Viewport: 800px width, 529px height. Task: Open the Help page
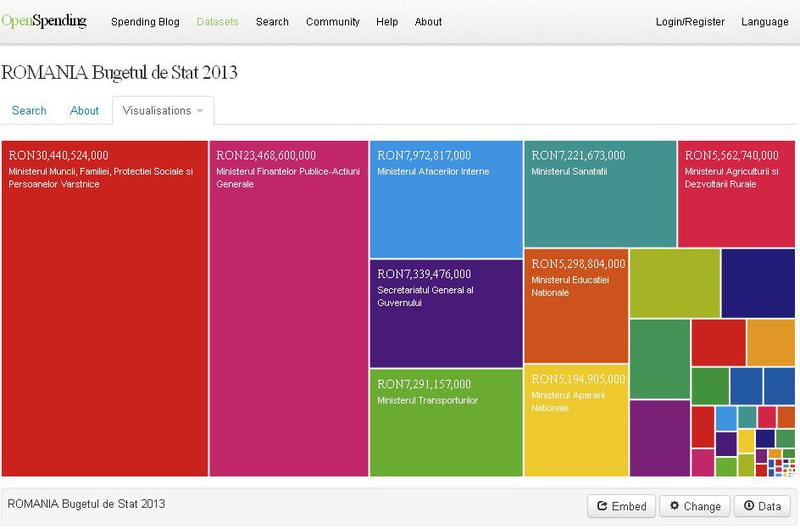click(387, 22)
